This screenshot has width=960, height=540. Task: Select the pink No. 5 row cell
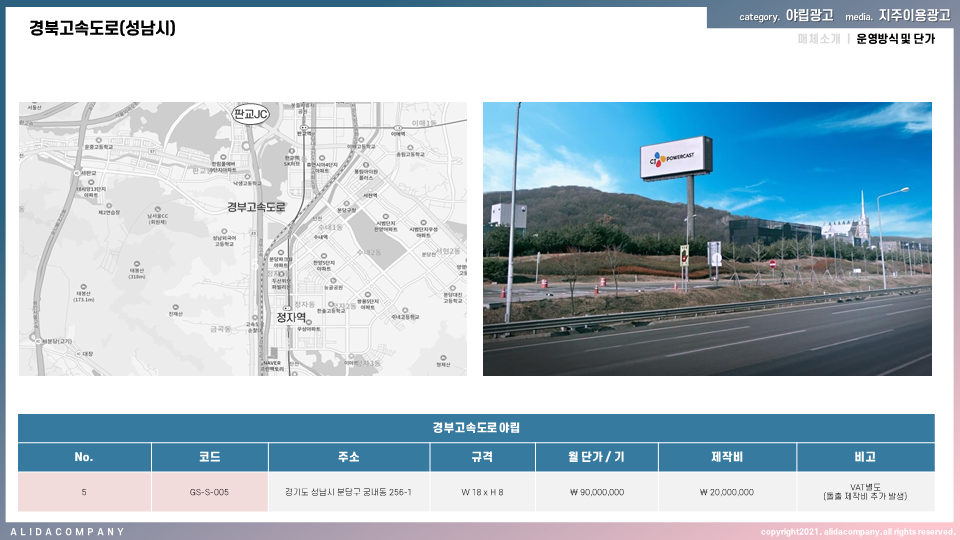pos(84,492)
